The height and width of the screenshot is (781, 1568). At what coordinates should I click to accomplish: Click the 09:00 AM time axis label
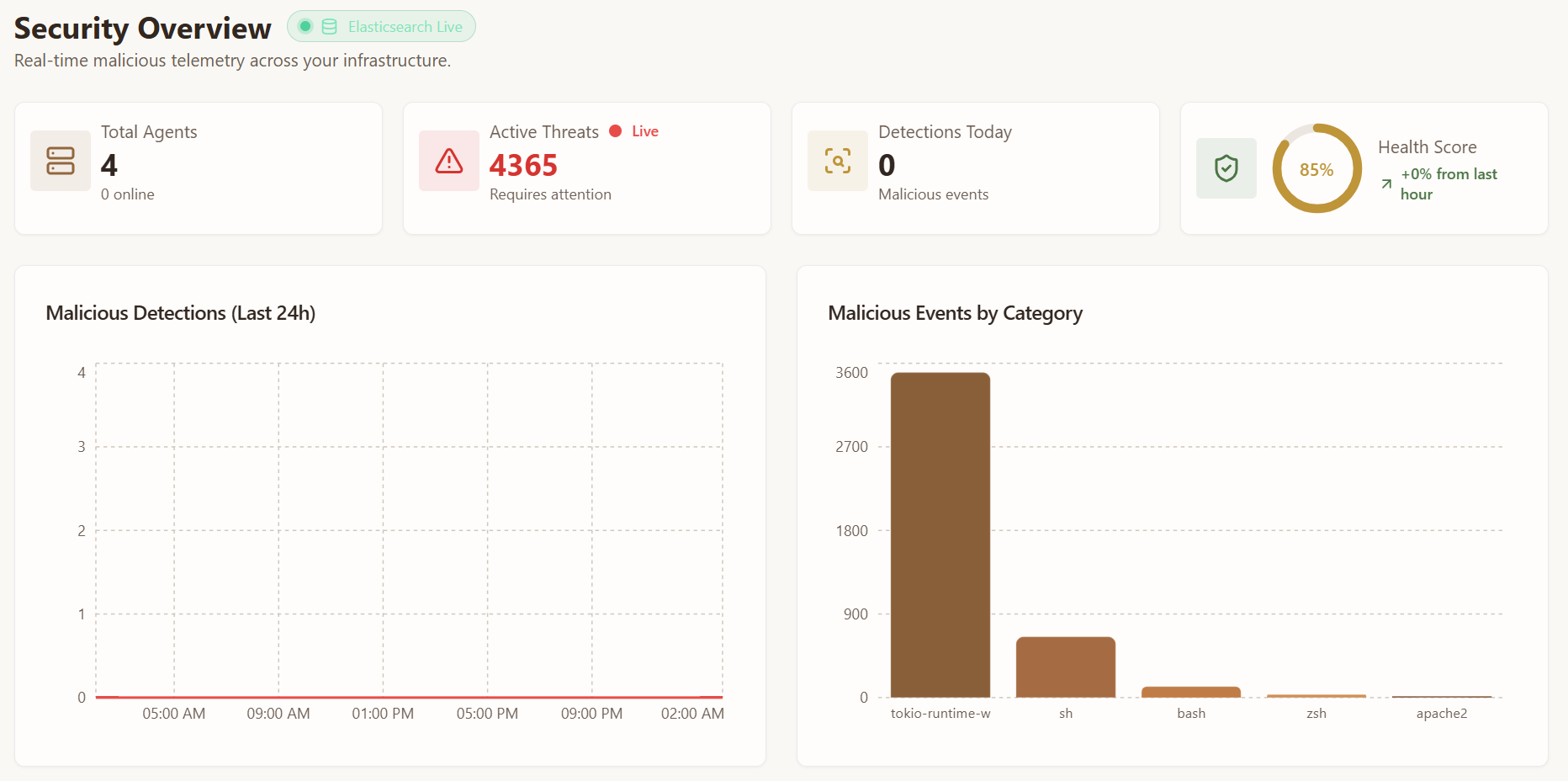pos(278,714)
